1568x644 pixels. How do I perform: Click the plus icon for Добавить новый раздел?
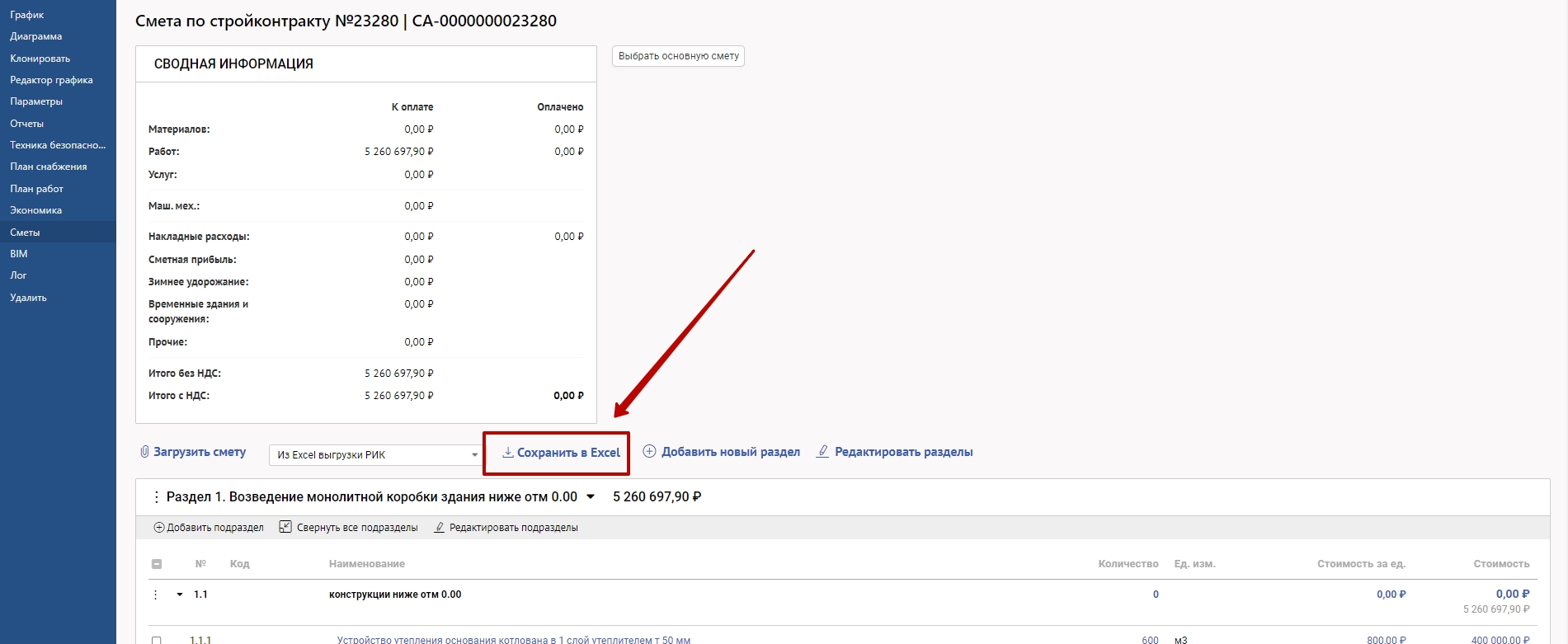point(649,451)
